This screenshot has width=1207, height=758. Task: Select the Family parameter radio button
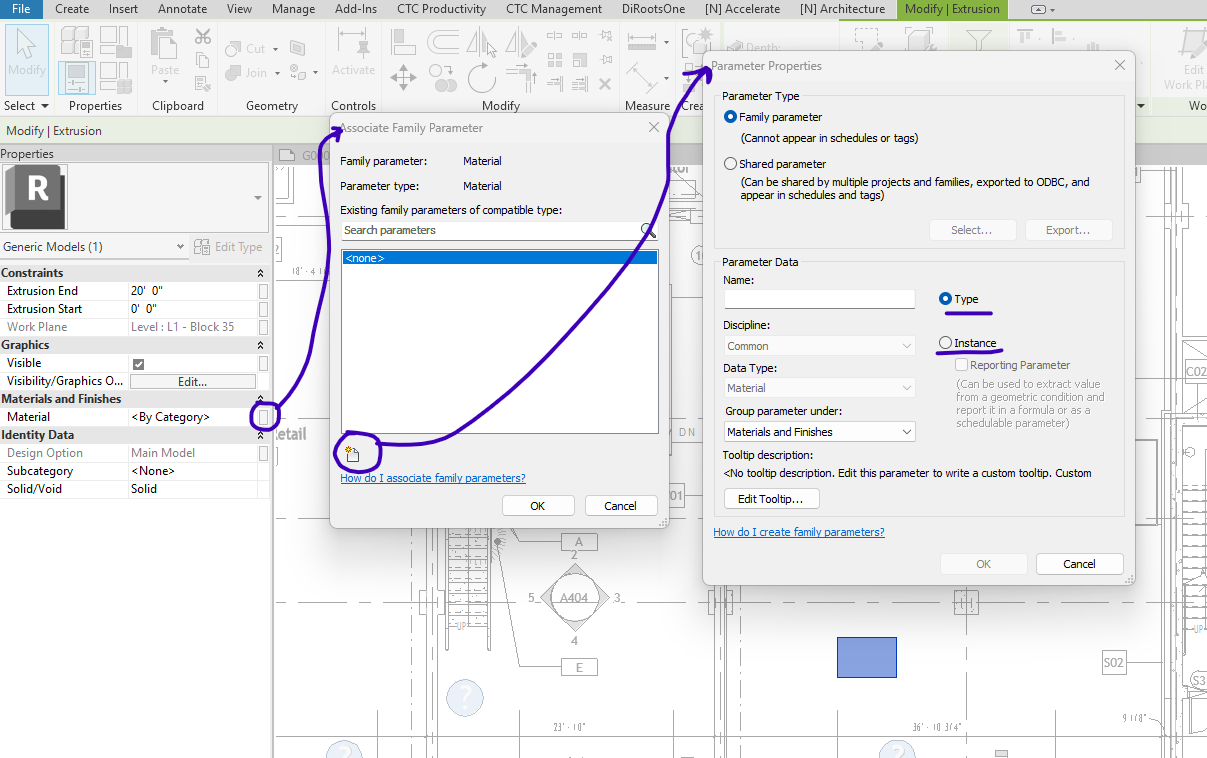(x=731, y=117)
